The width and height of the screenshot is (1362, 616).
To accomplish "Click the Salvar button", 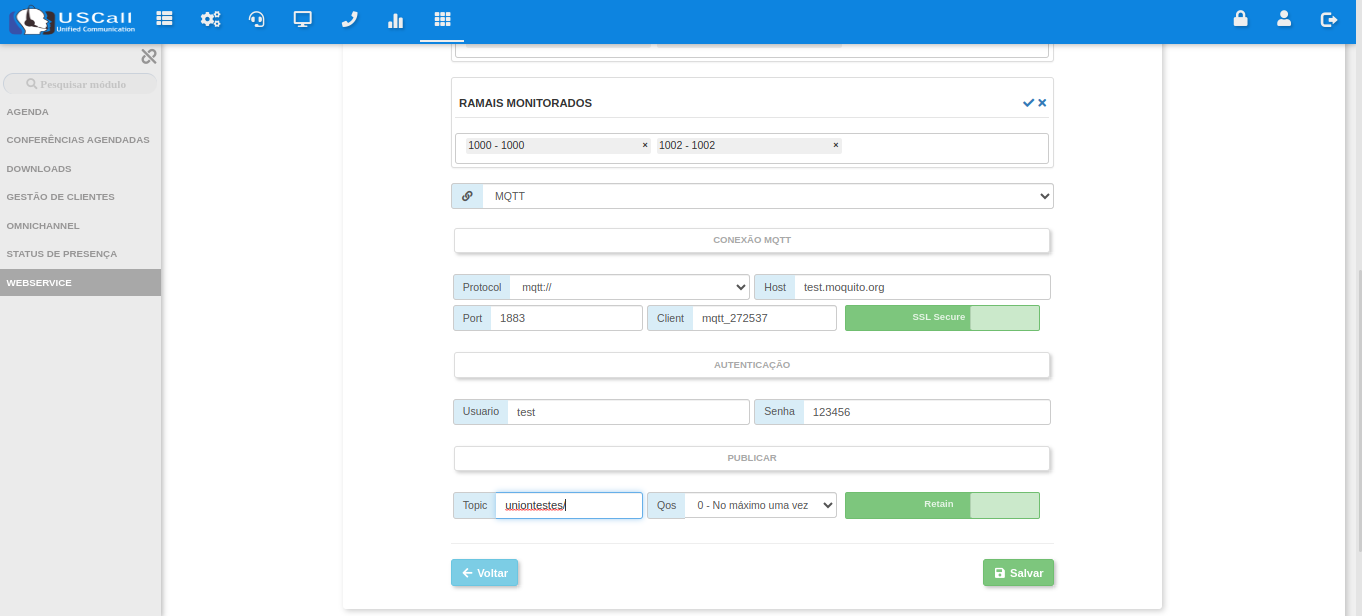I will 1018,573.
